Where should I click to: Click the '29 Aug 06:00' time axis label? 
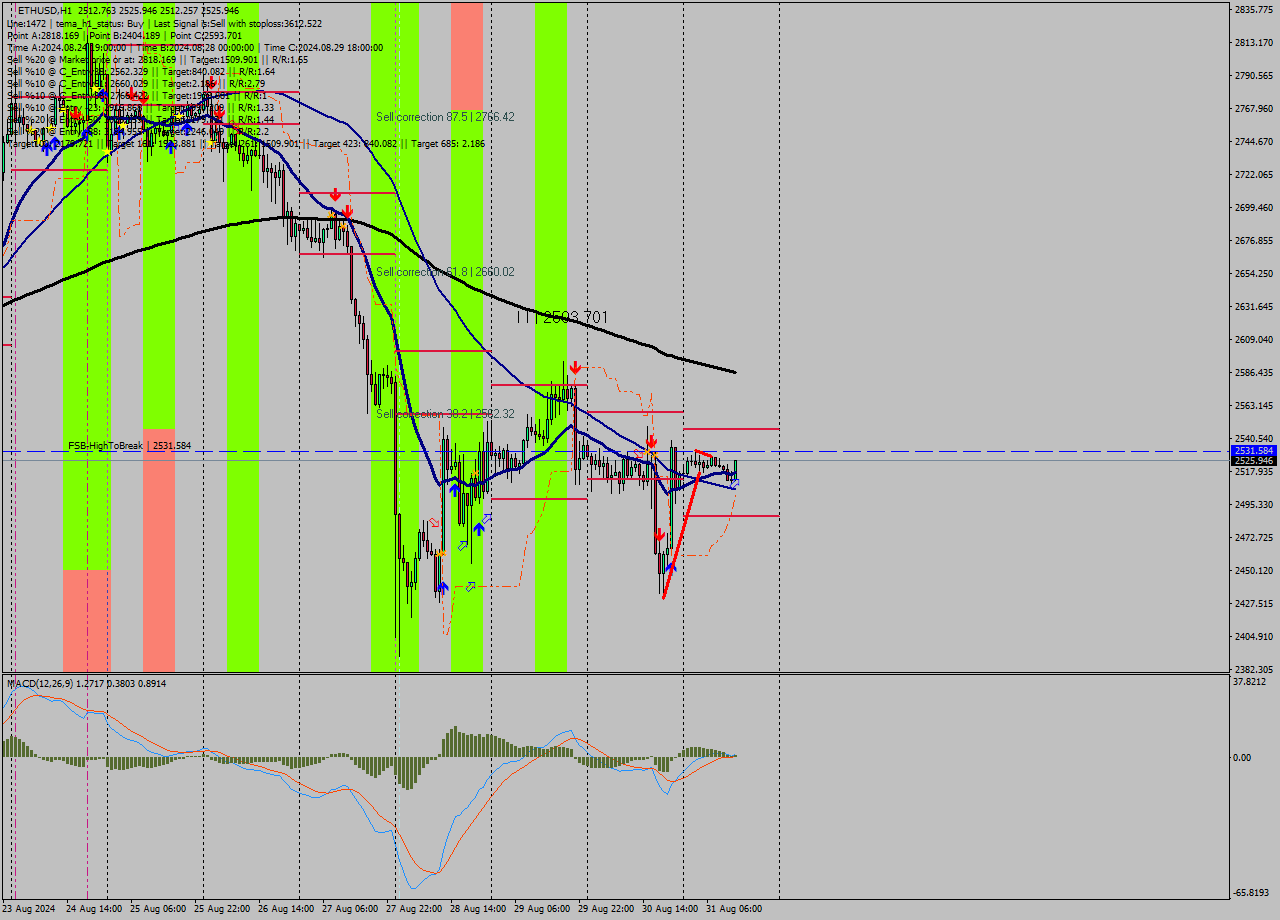(x=542, y=909)
